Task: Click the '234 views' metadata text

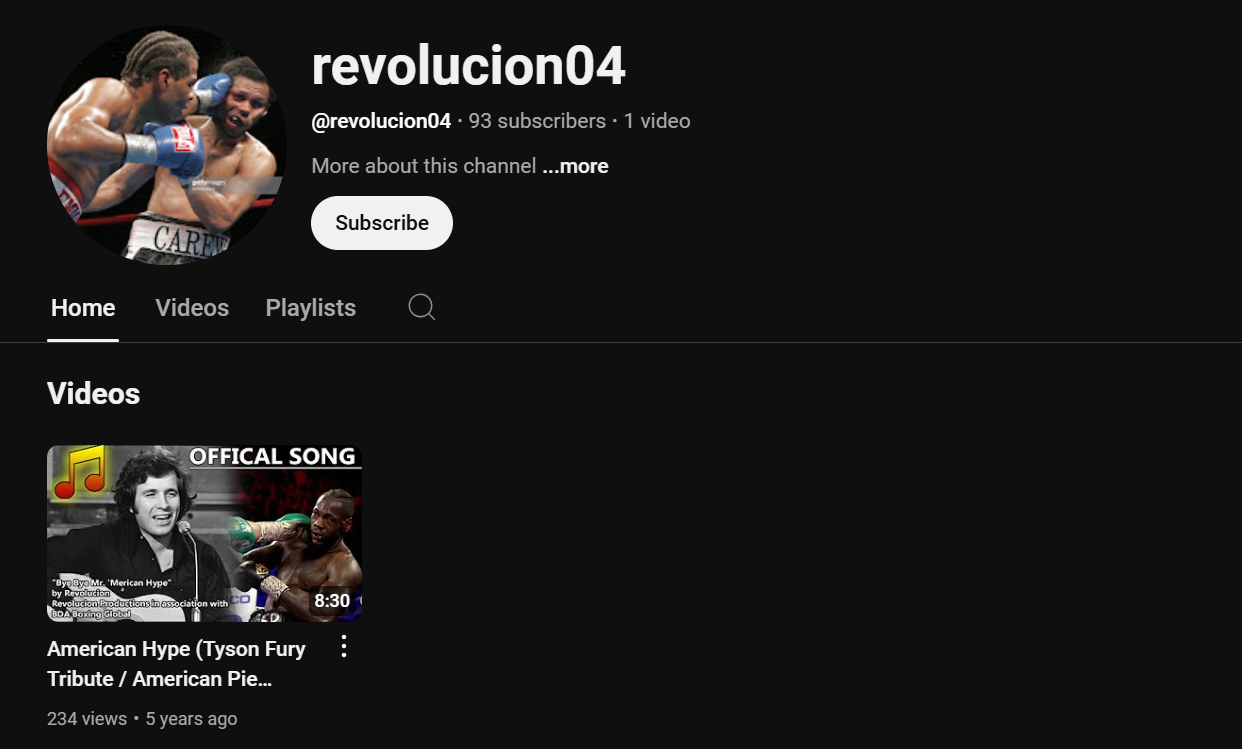Action: pos(87,719)
